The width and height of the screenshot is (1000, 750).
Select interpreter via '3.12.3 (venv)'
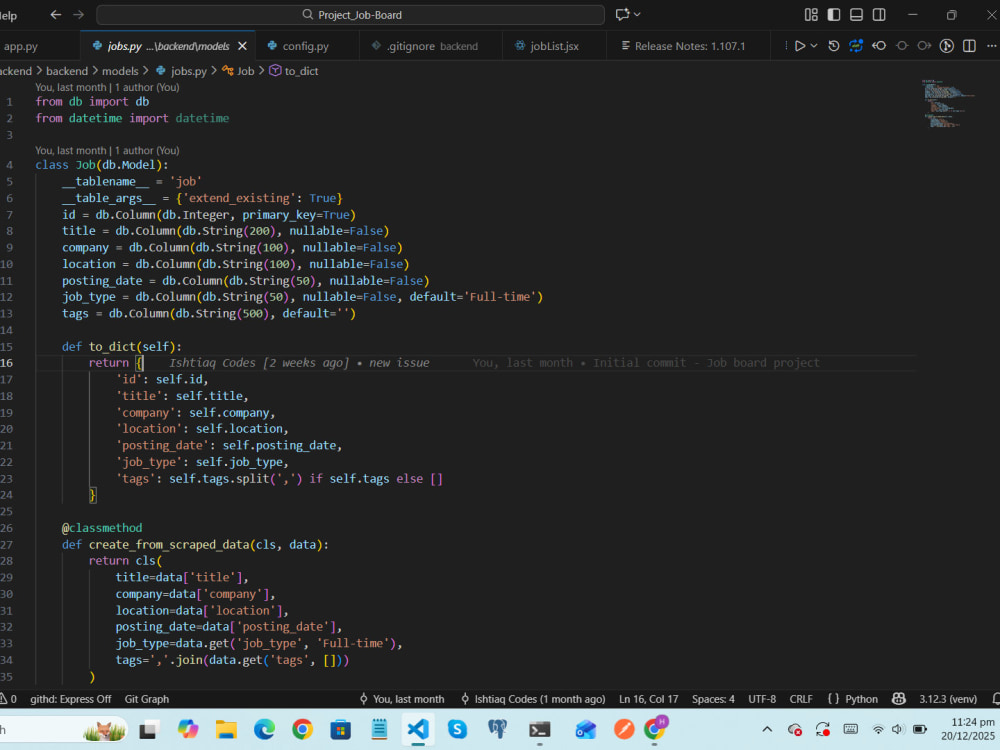coord(948,699)
